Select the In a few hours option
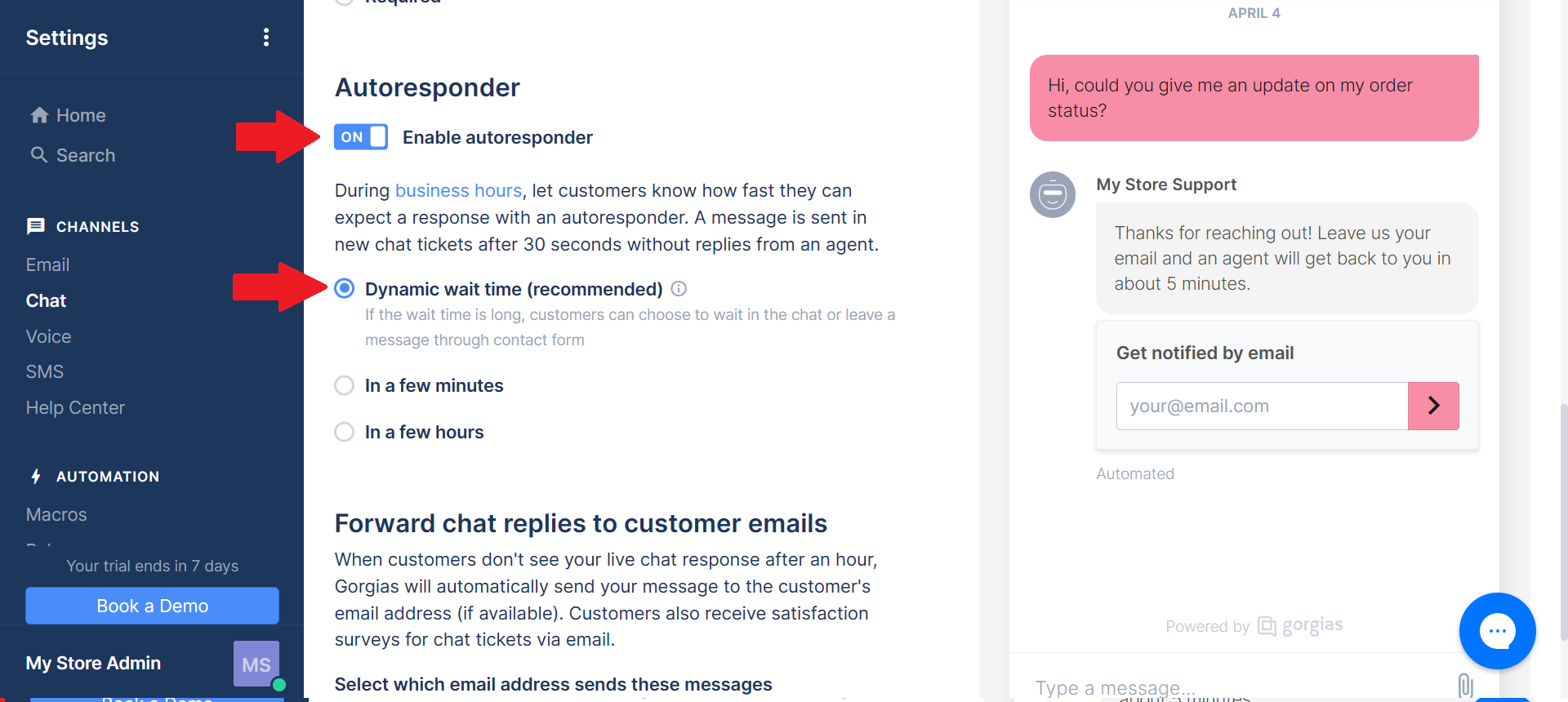1568x702 pixels. [x=345, y=432]
